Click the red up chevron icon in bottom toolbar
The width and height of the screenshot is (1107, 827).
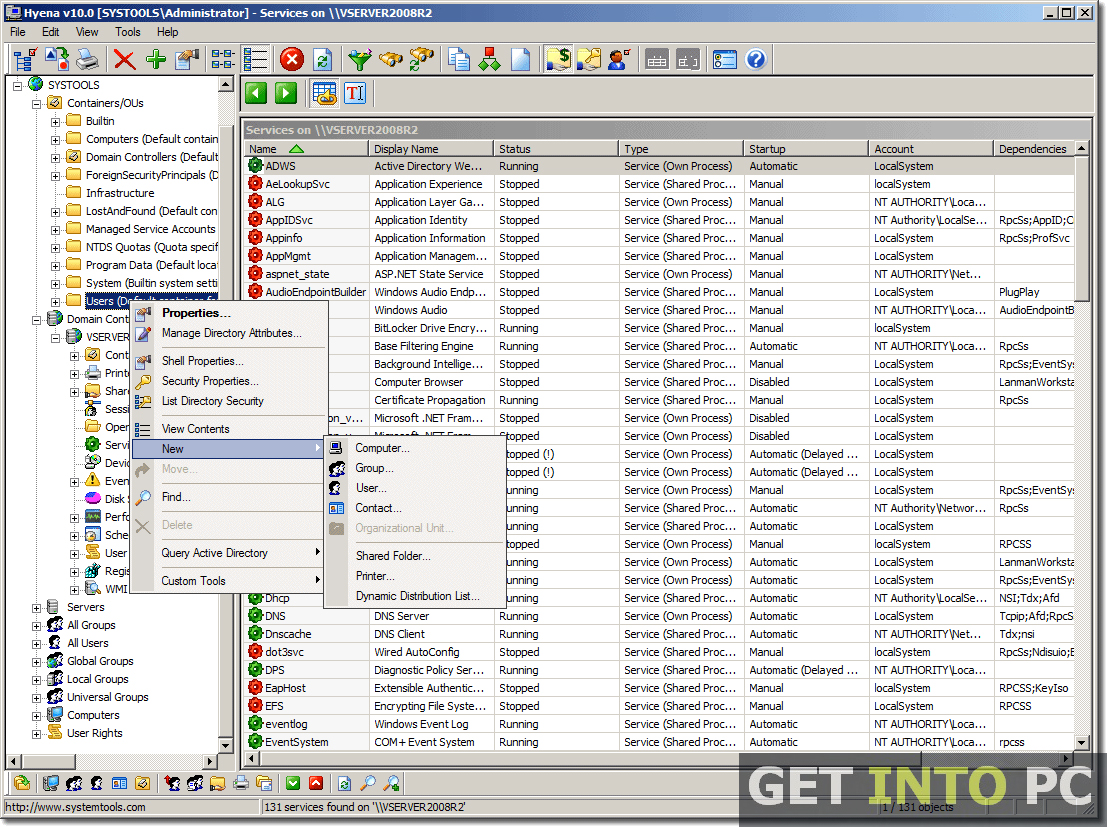pyautogui.click(x=316, y=783)
